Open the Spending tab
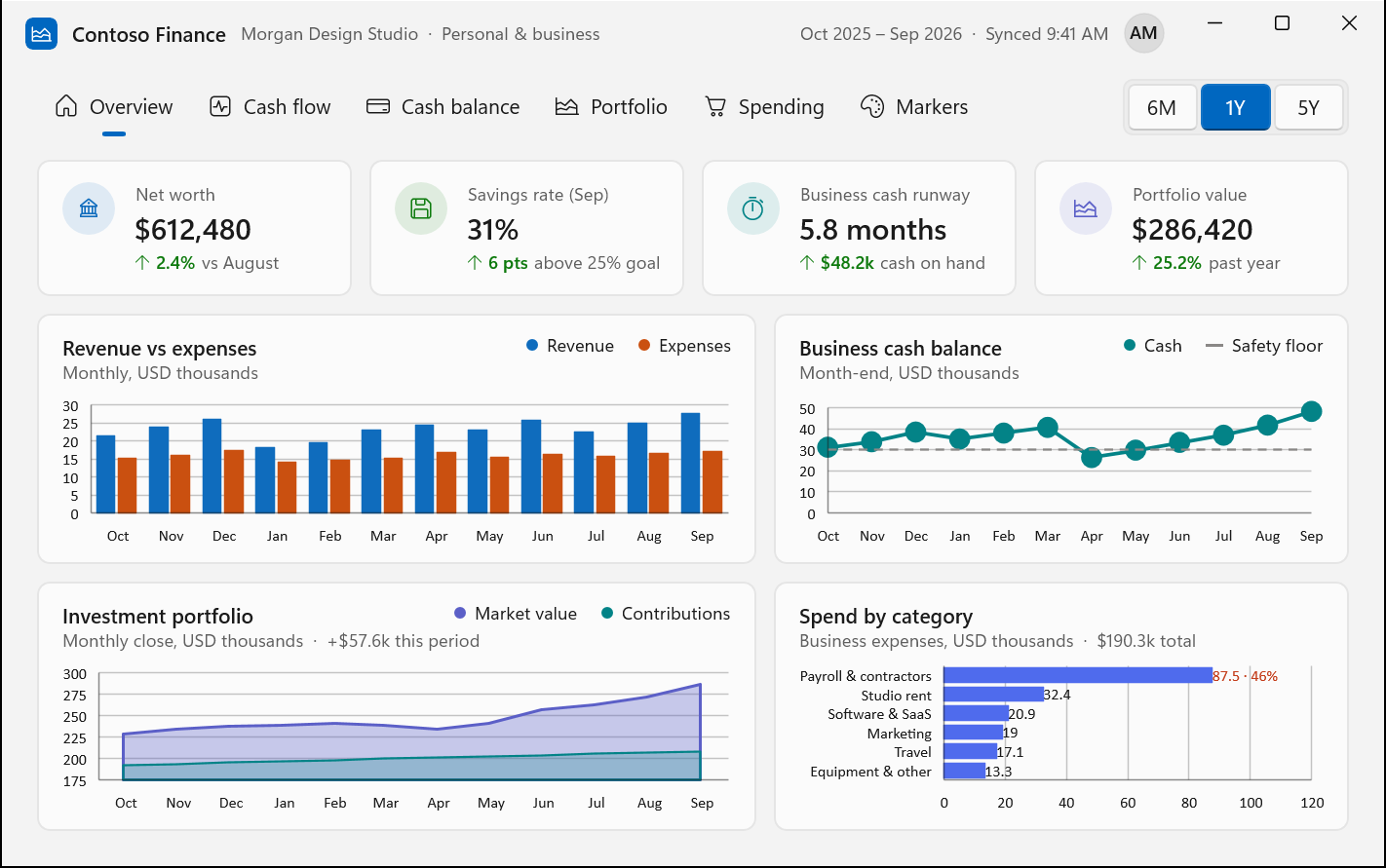The width and height of the screenshot is (1386, 868). coord(764,107)
